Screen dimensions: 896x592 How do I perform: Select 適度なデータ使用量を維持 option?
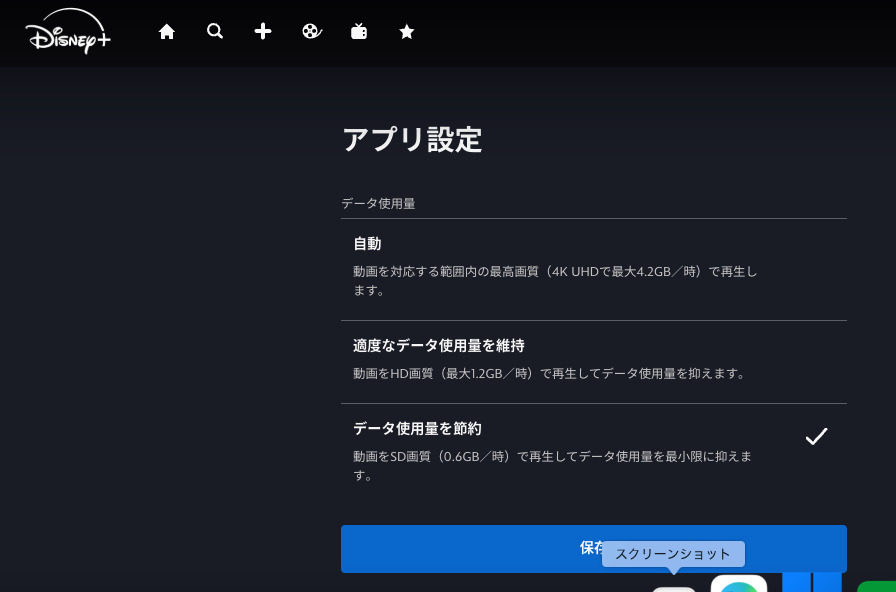(x=593, y=358)
